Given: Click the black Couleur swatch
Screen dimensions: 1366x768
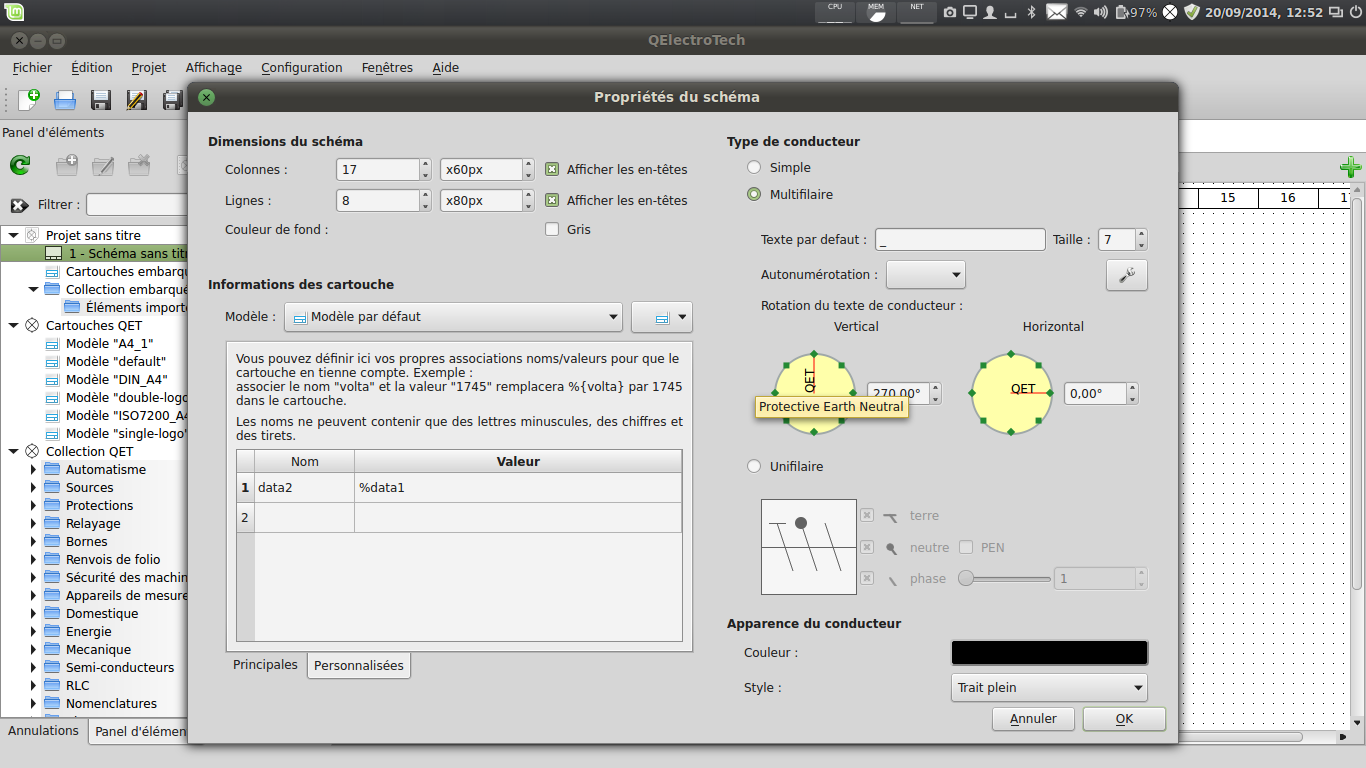Looking at the screenshot, I should tap(1048, 653).
